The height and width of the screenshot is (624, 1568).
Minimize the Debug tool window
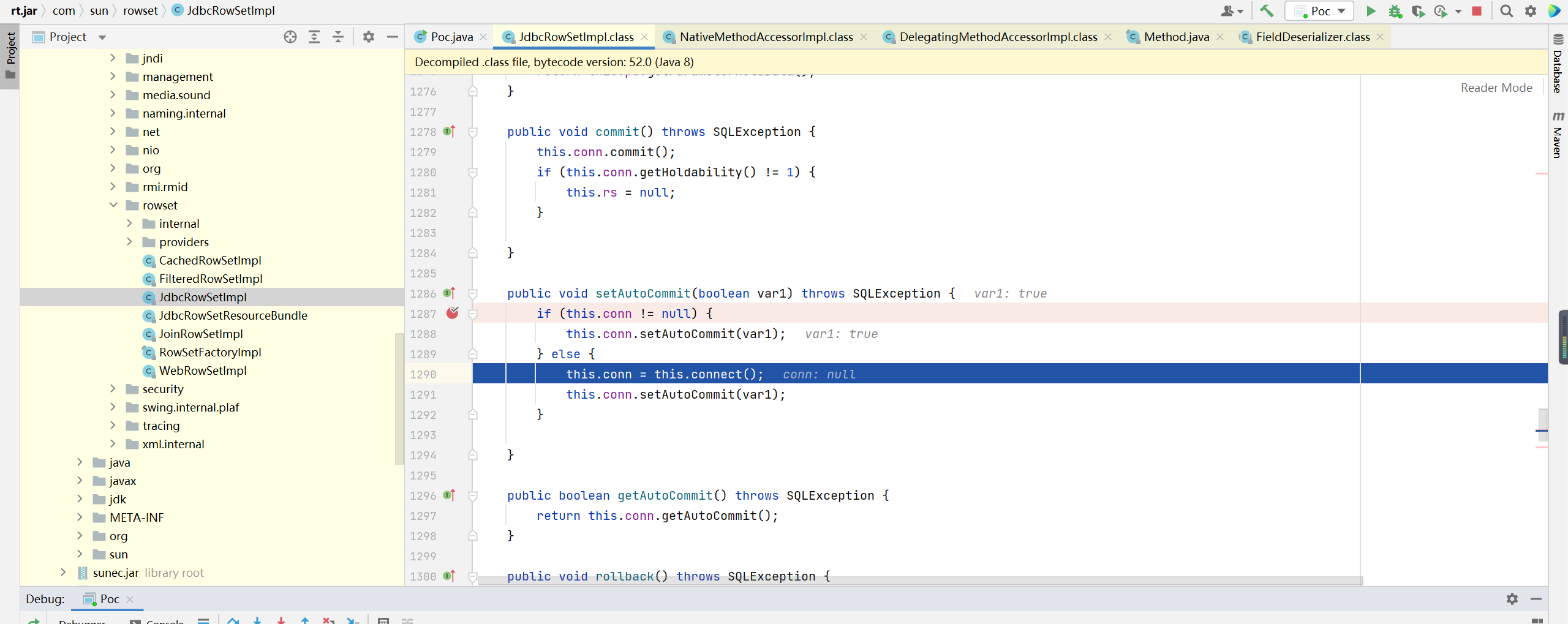point(1536,598)
